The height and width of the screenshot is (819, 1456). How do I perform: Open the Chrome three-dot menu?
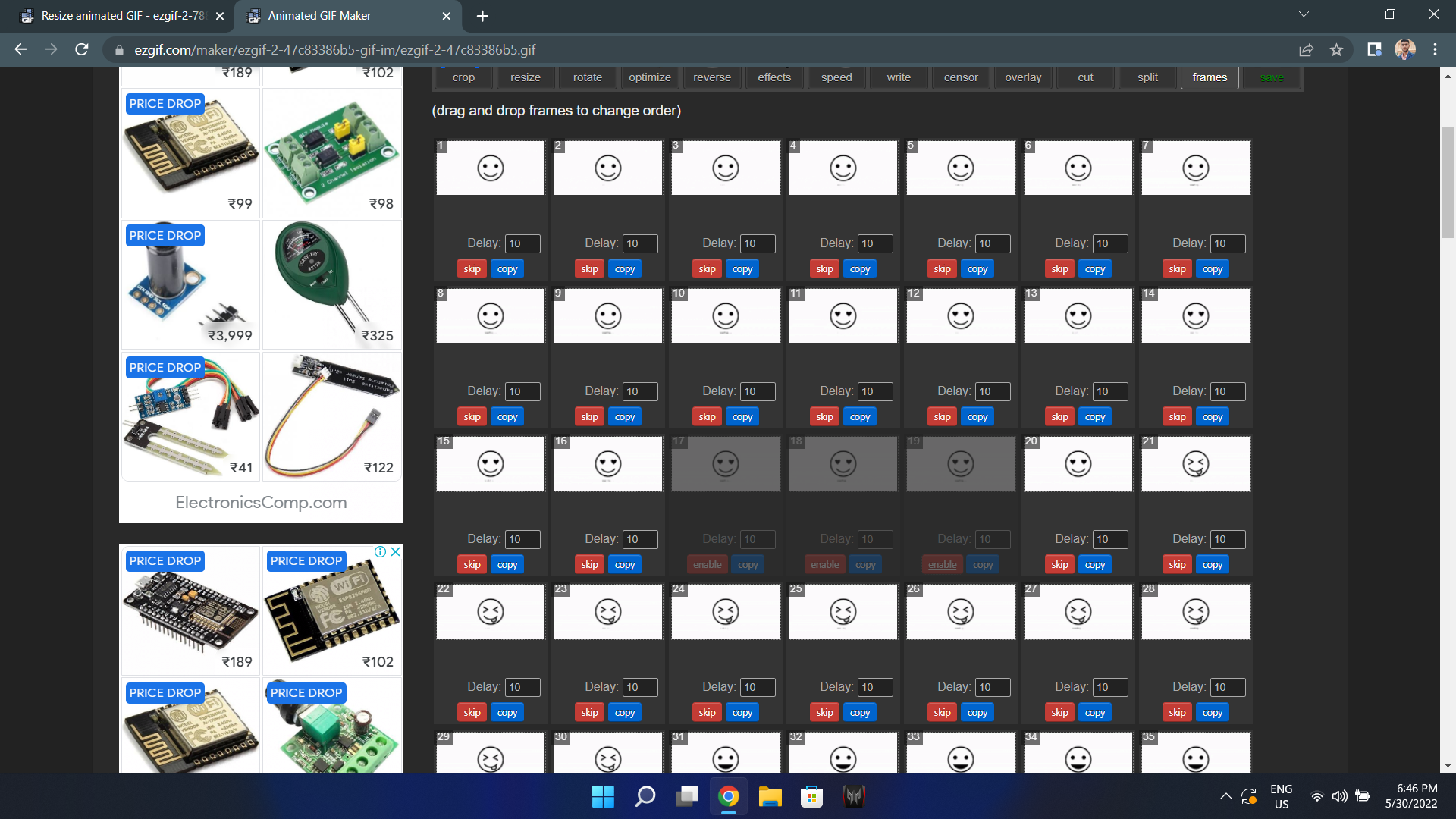click(x=1435, y=50)
